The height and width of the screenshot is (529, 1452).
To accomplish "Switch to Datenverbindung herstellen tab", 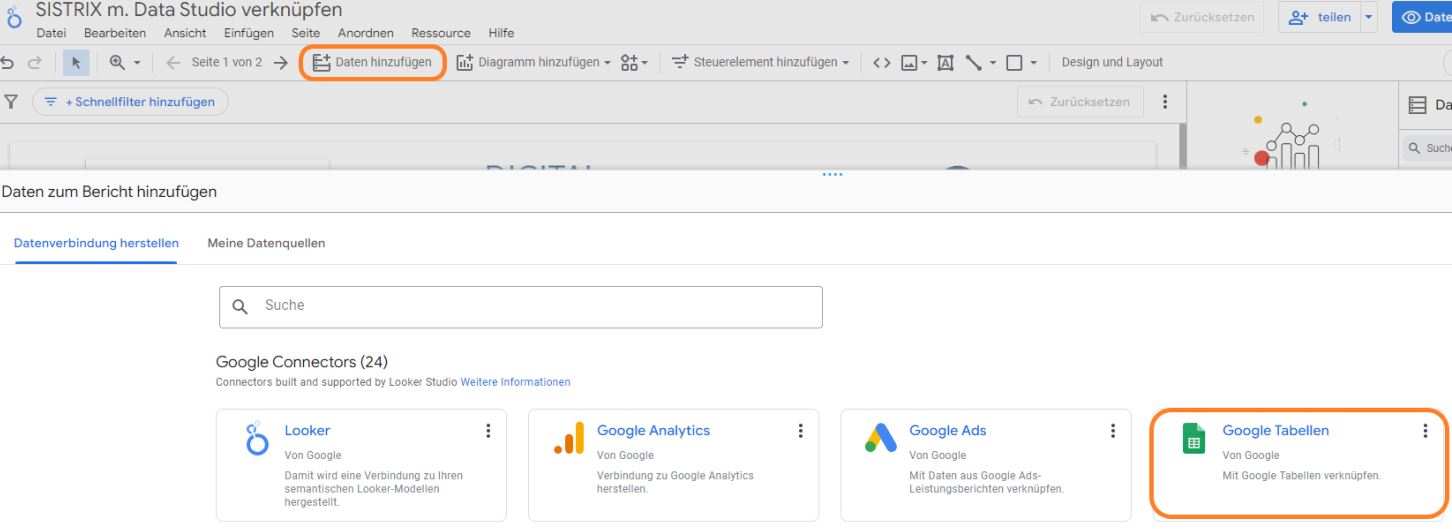I will (x=96, y=243).
